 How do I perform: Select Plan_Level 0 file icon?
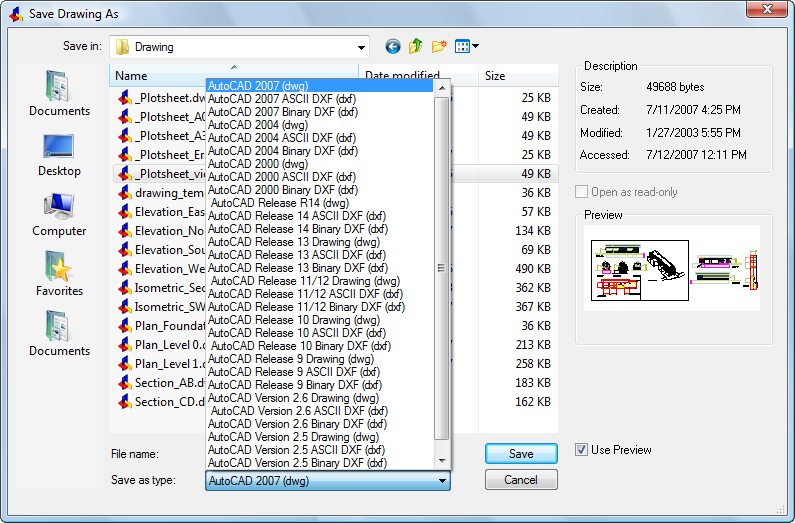(125, 345)
